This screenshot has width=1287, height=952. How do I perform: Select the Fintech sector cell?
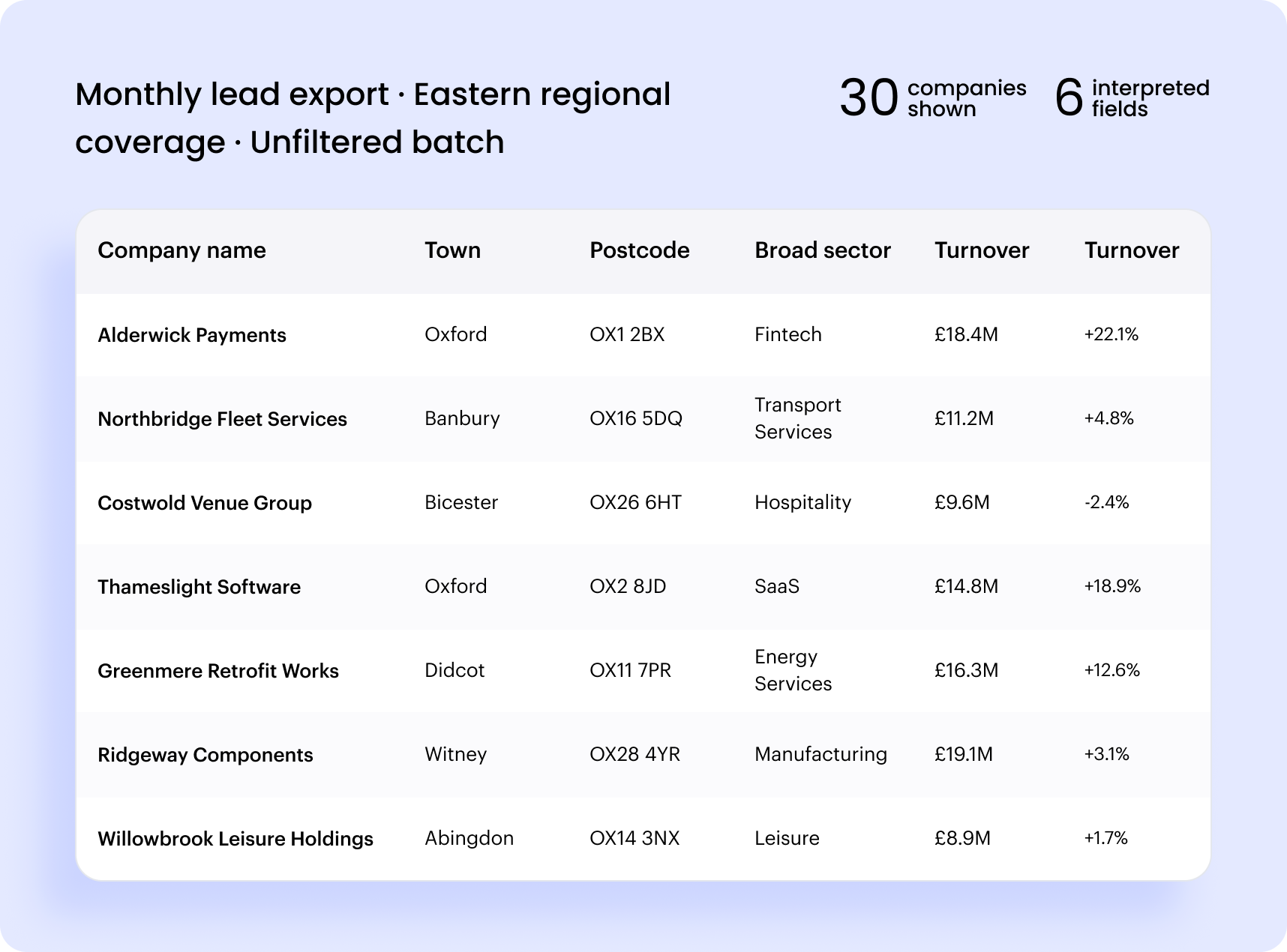[x=787, y=334]
